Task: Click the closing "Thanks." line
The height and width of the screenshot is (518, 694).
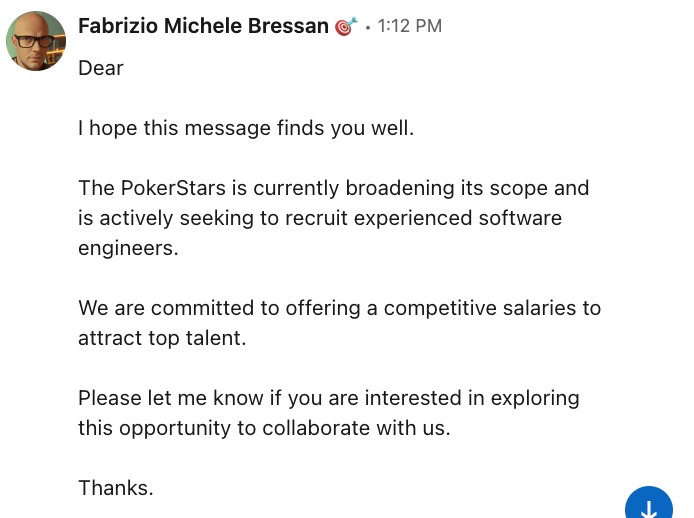Action: tap(116, 488)
